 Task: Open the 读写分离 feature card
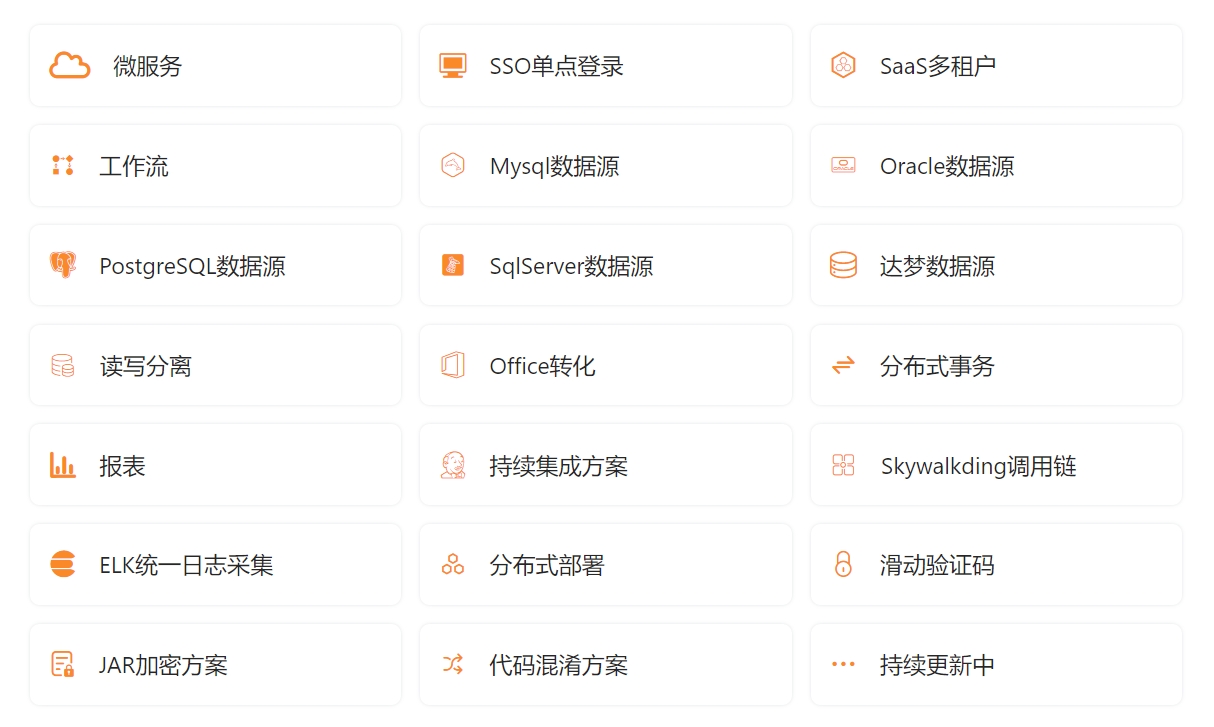pyautogui.click(x=215, y=366)
